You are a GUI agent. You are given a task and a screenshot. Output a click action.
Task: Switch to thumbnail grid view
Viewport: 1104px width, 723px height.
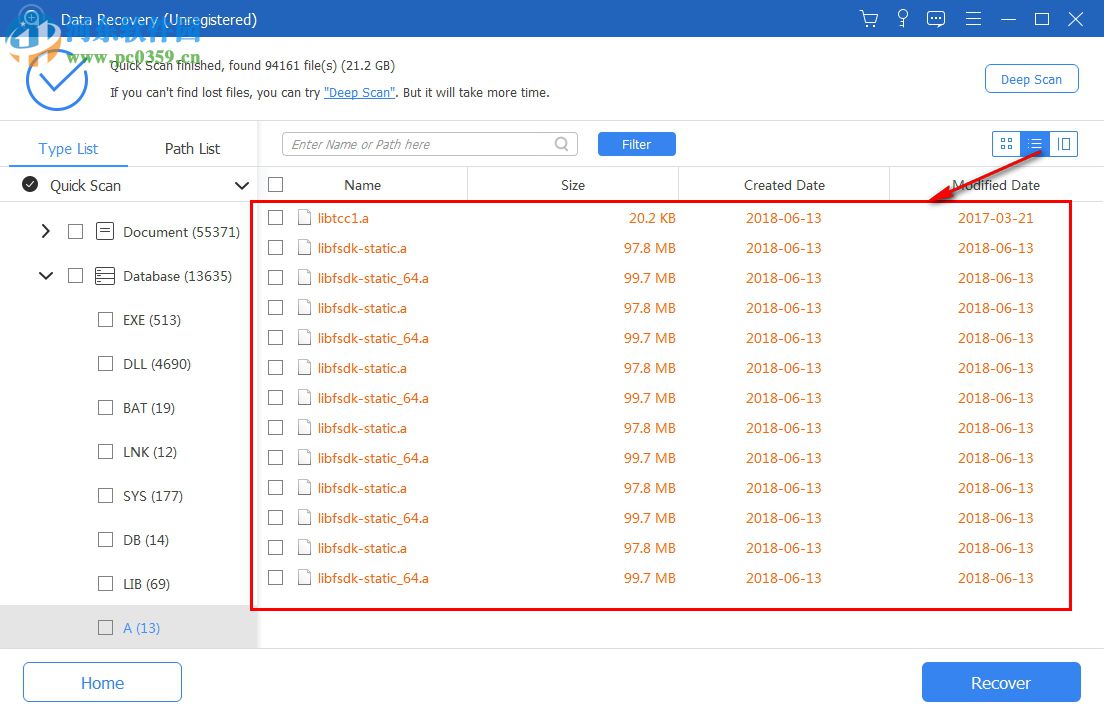click(1006, 144)
